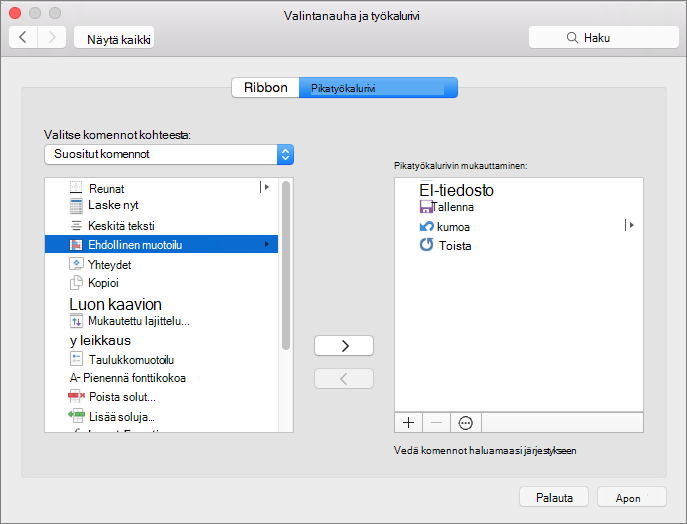Click the Kopioi copy icon

point(76,283)
